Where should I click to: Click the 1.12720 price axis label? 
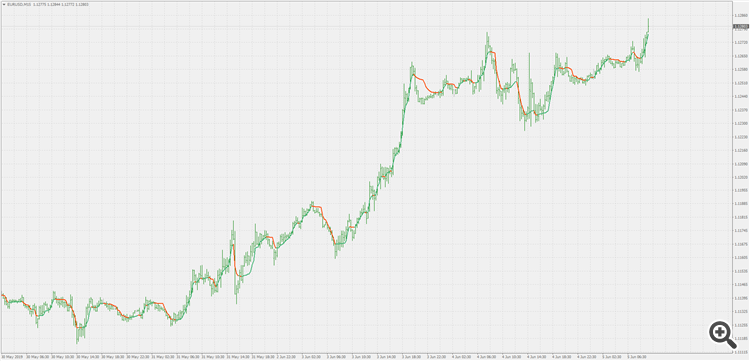click(x=741, y=43)
